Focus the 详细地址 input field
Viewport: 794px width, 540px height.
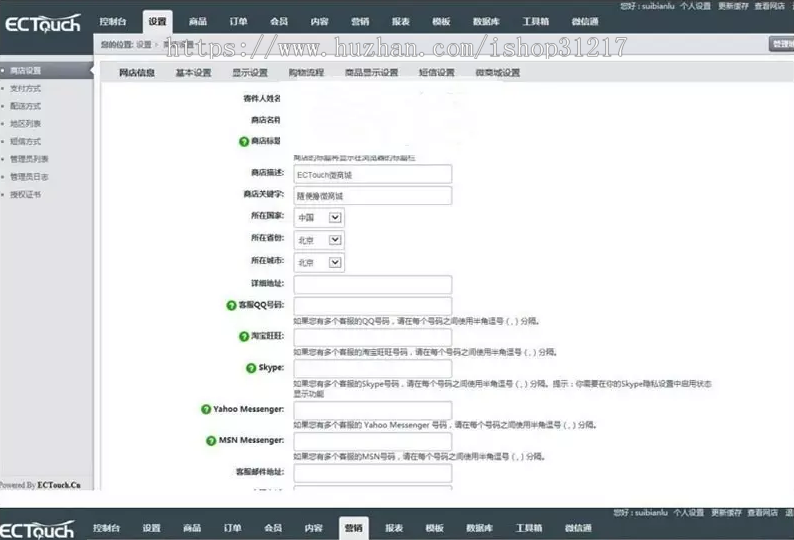373,285
